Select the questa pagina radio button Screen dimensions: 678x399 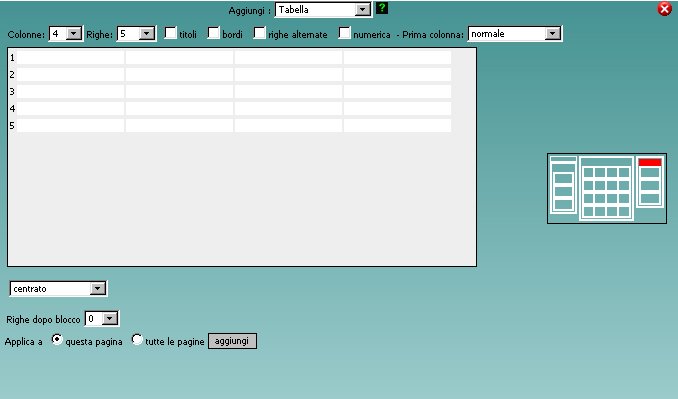click(57, 340)
